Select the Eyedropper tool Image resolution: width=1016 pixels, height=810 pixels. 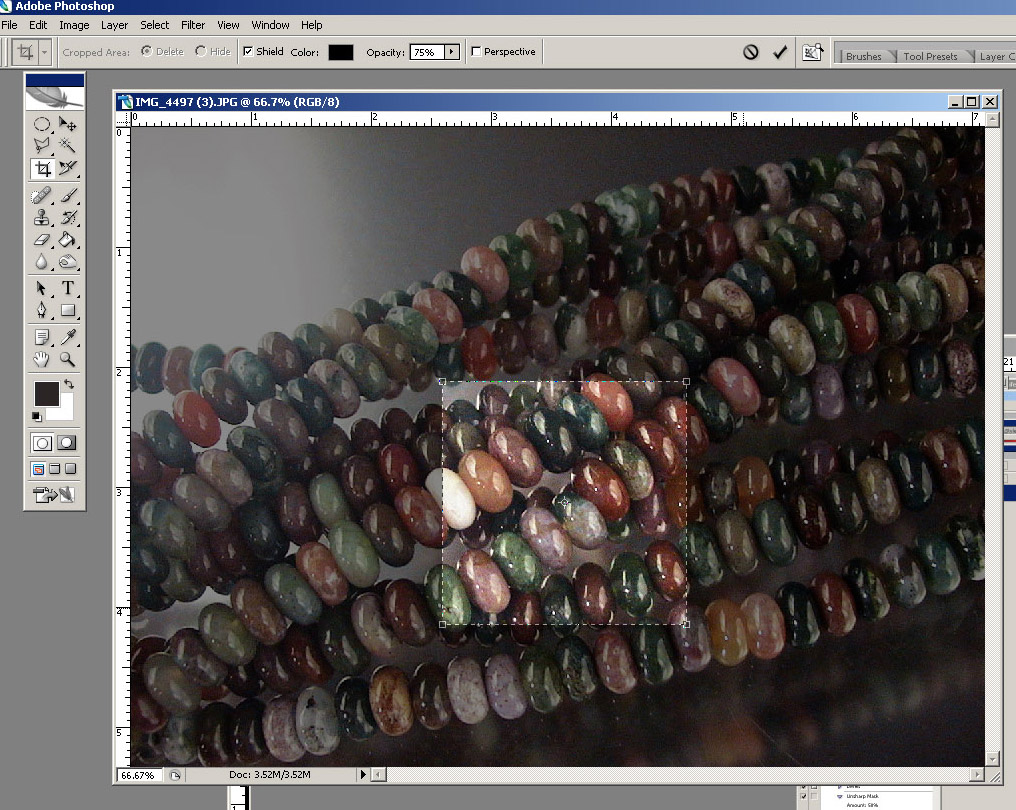tap(67, 337)
